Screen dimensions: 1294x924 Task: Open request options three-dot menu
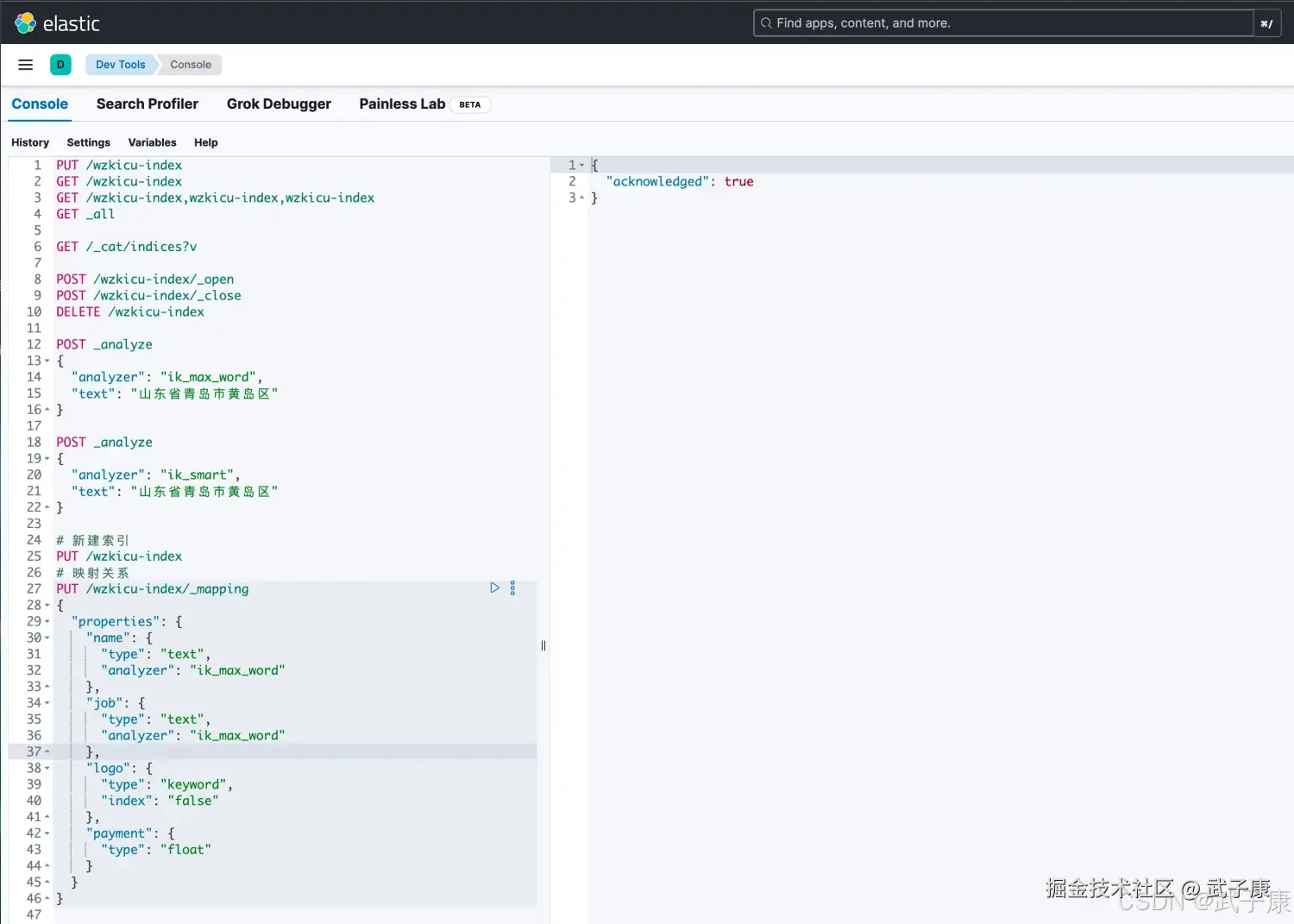pos(512,588)
